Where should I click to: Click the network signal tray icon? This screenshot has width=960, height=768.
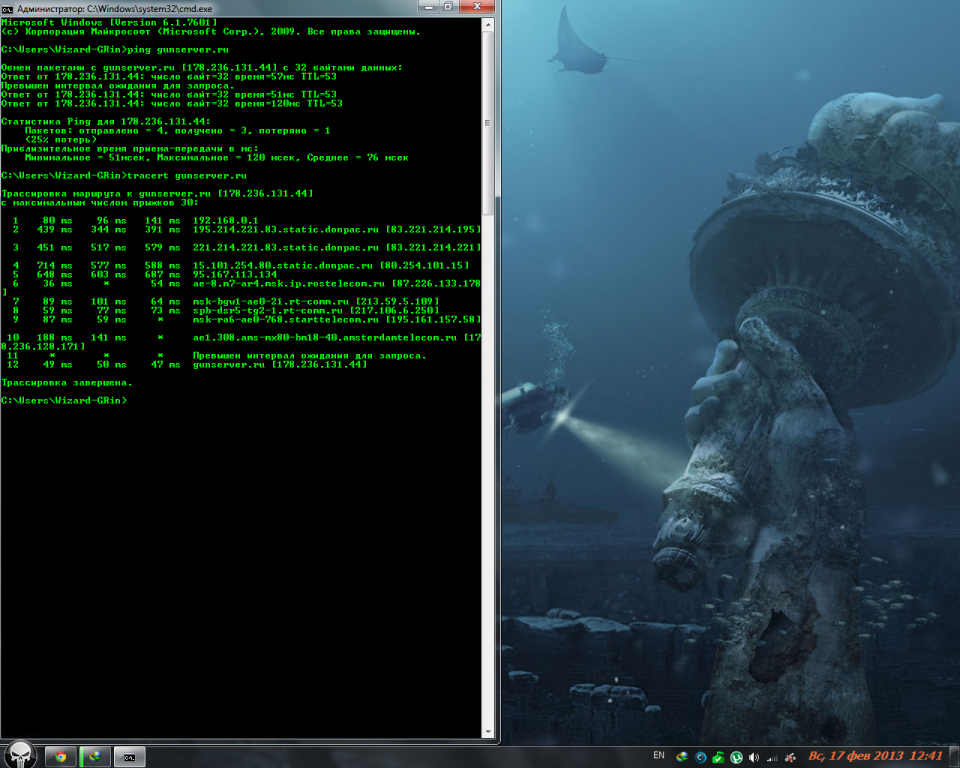(x=771, y=756)
